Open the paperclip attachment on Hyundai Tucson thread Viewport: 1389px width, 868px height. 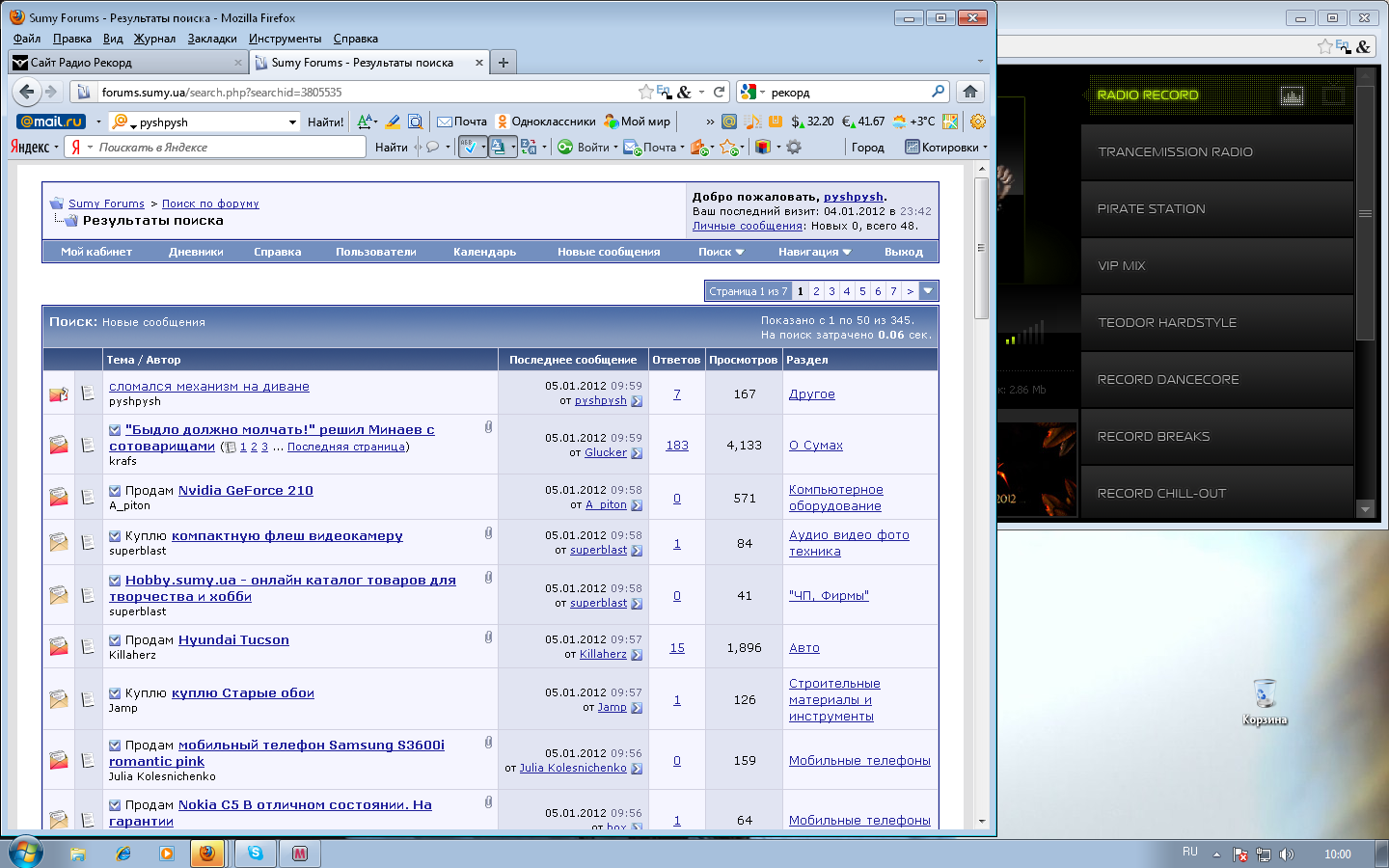[x=488, y=637]
